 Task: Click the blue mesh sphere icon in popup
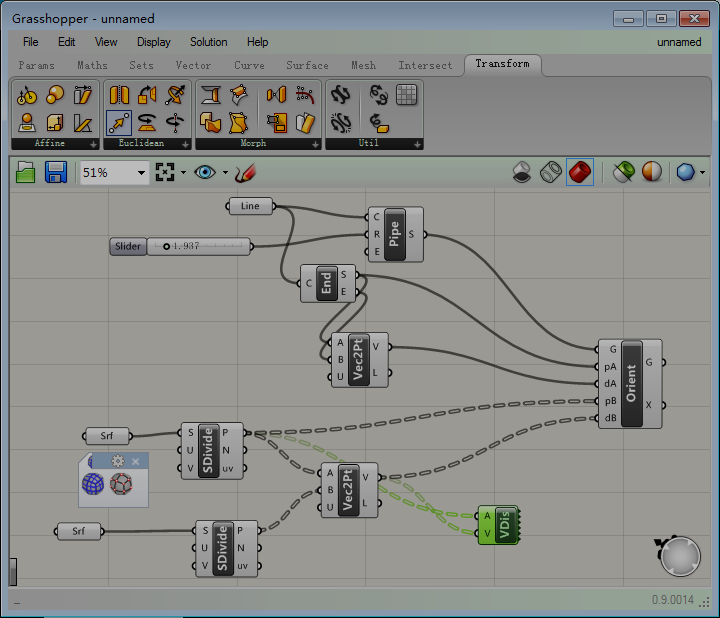coord(93,484)
